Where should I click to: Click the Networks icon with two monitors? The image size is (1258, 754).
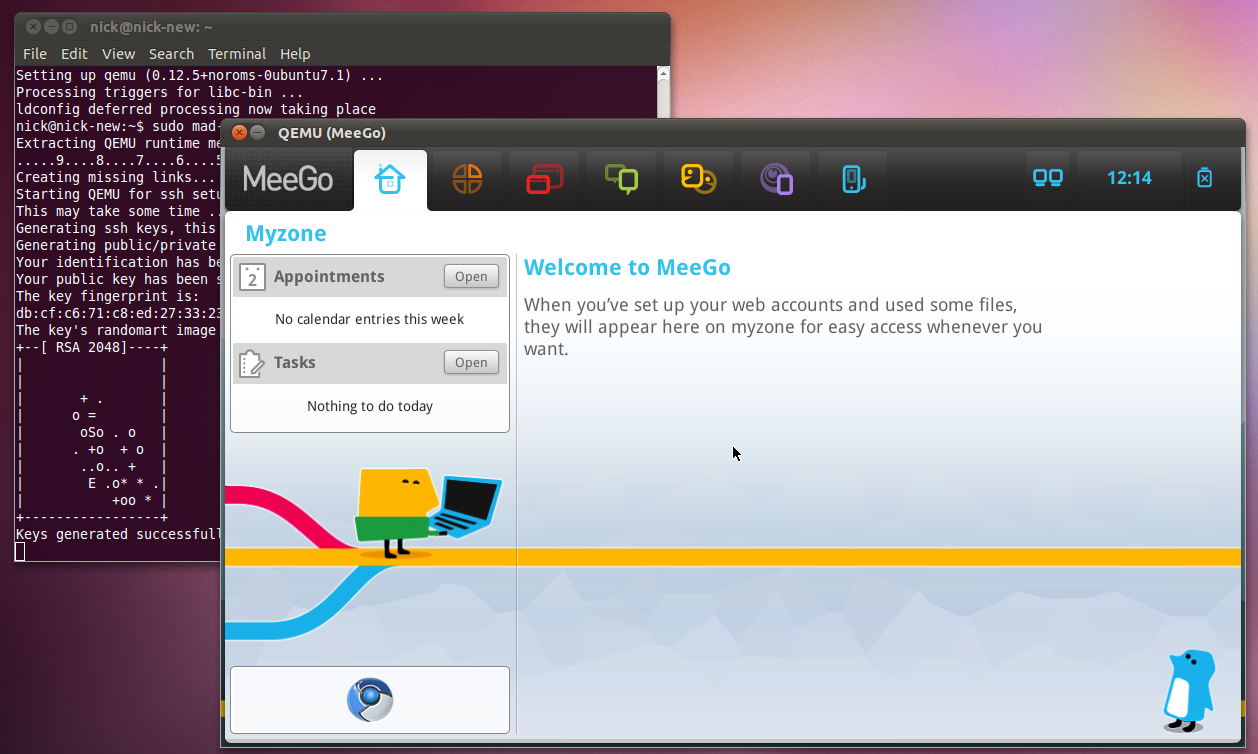(x=1047, y=178)
